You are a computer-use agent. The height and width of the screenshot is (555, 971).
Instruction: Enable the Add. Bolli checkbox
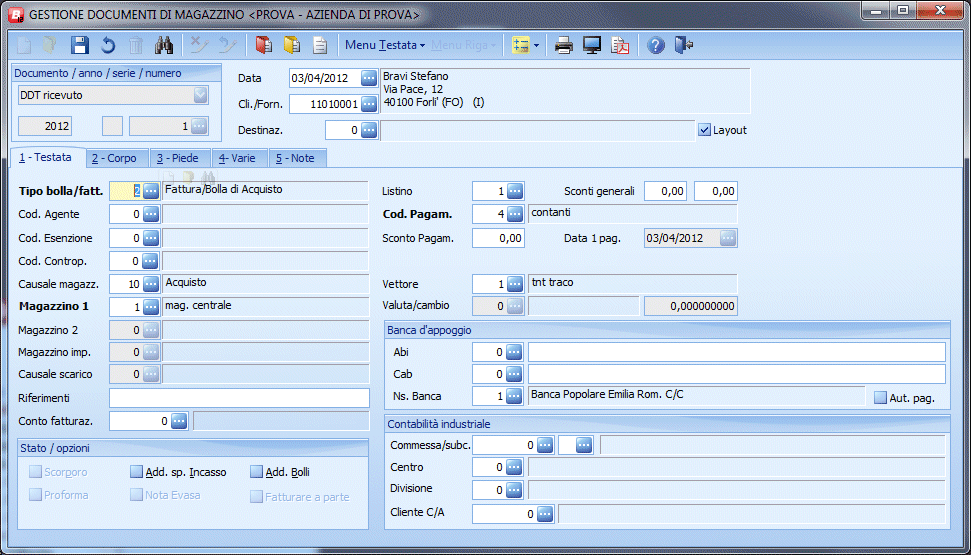[257, 472]
